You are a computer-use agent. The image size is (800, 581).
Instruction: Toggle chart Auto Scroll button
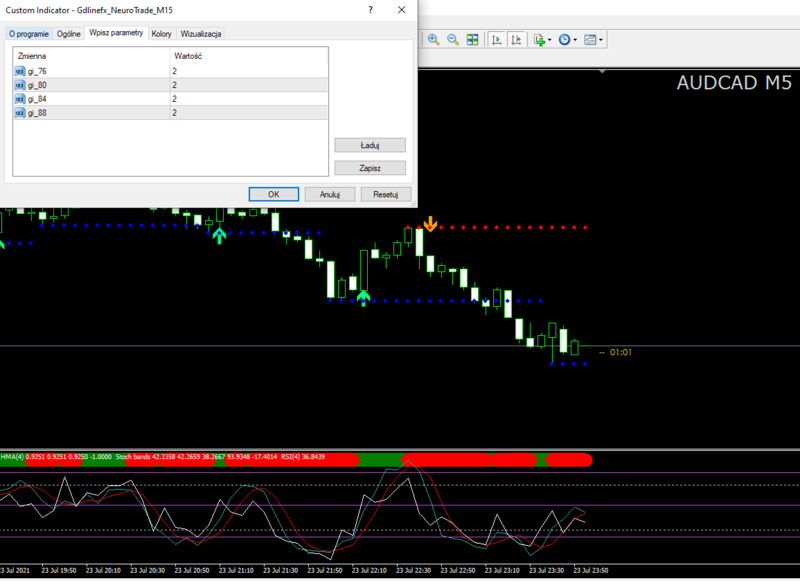(497, 40)
